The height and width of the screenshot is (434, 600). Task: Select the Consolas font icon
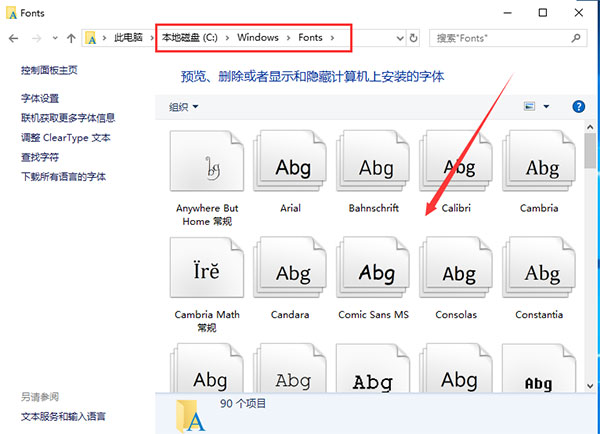click(456, 267)
